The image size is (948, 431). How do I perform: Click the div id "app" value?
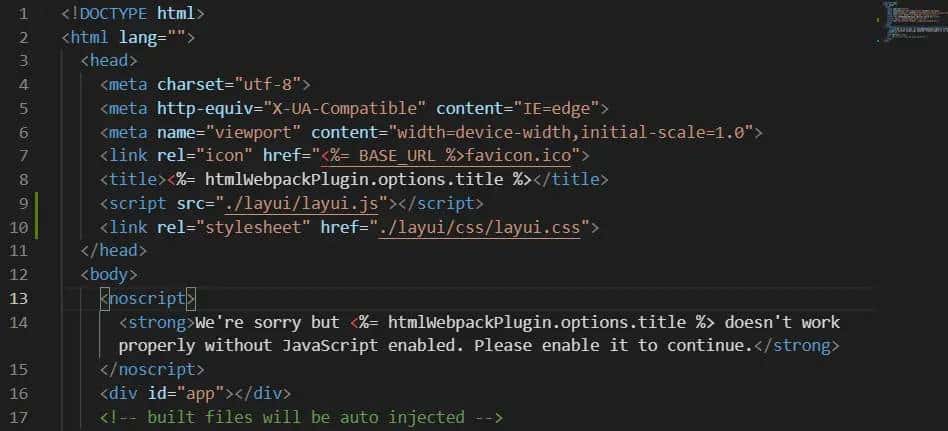point(206,393)
